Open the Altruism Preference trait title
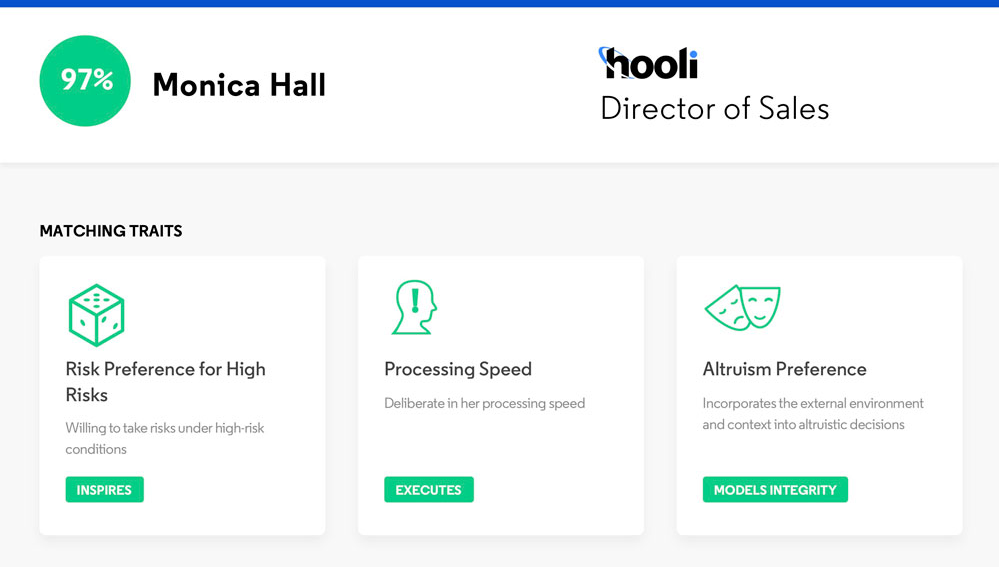The width and height of the screenshot is (999, 567). (784, 369)
